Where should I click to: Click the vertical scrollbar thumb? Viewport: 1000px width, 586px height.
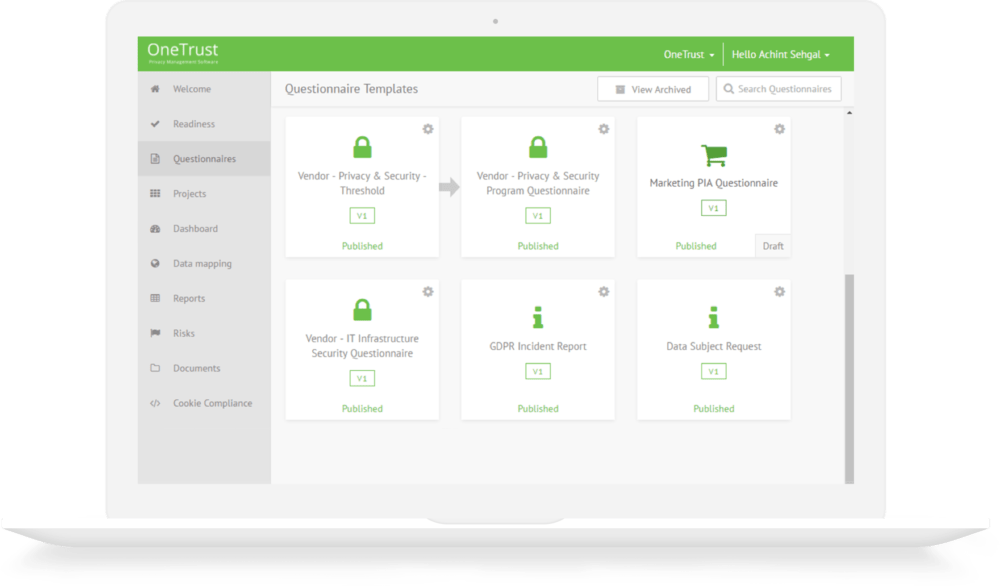point(849,379)
